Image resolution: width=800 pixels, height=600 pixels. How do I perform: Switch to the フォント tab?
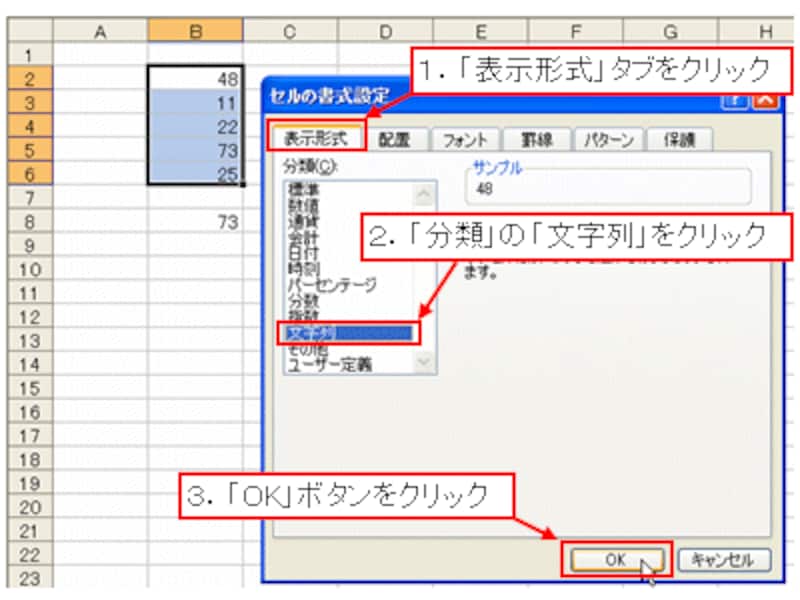(x=464, y=139)
